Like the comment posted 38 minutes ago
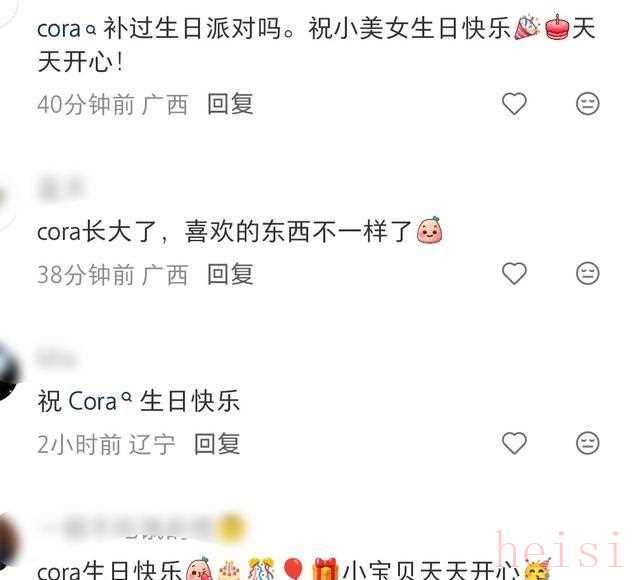This screenshot has width=640, height=580. pyautogui.click(x=514, y=273)
